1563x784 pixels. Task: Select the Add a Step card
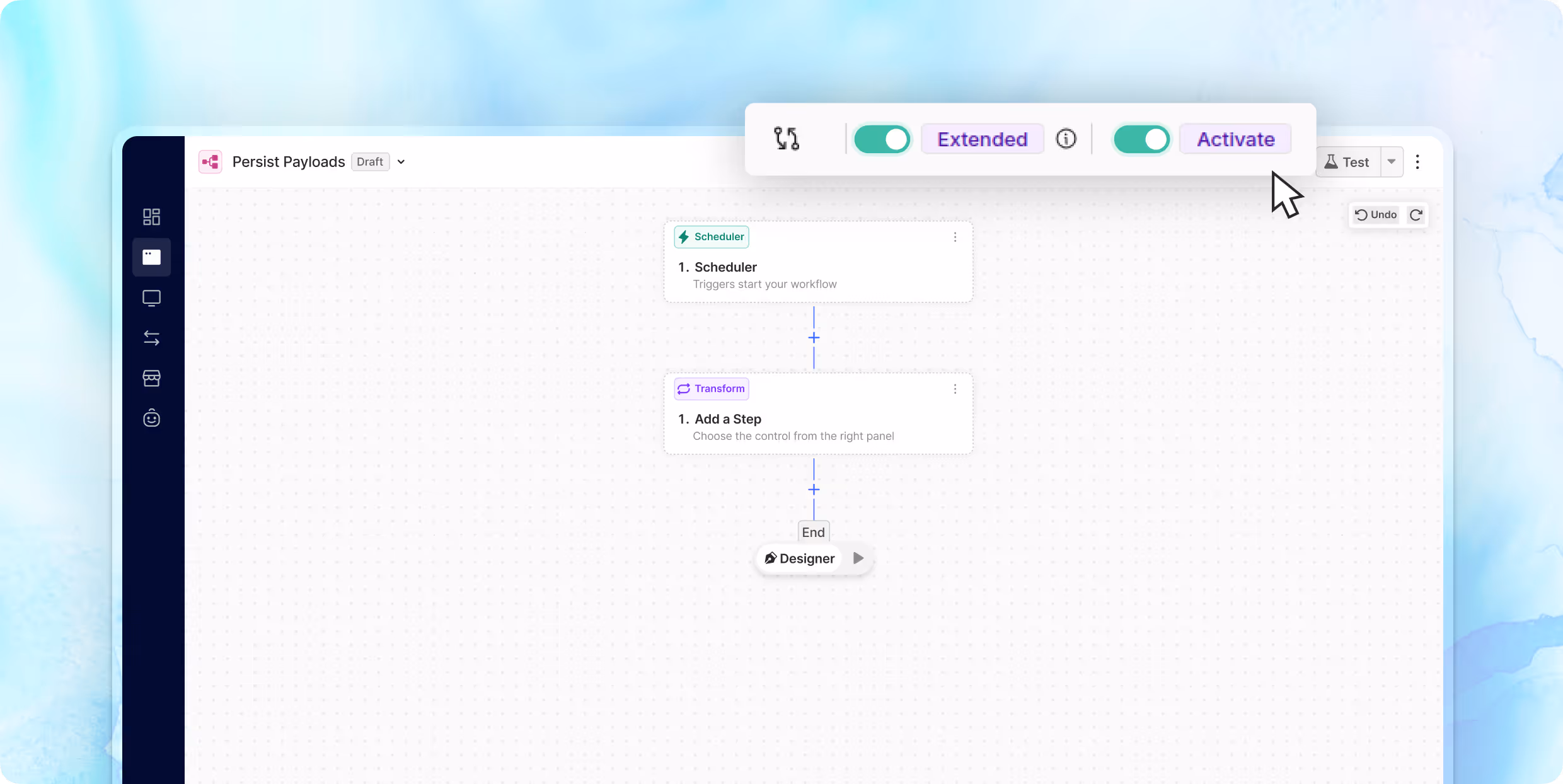pos(818,414)
